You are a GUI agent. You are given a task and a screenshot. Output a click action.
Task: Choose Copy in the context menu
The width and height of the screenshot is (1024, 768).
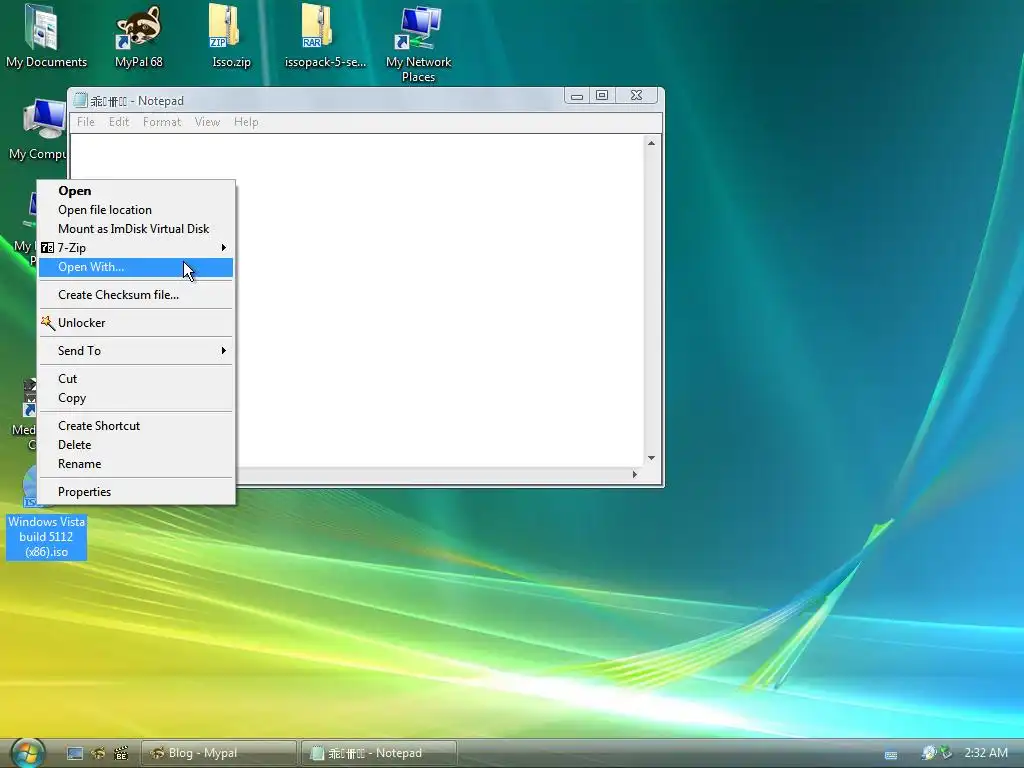[136, 398]
